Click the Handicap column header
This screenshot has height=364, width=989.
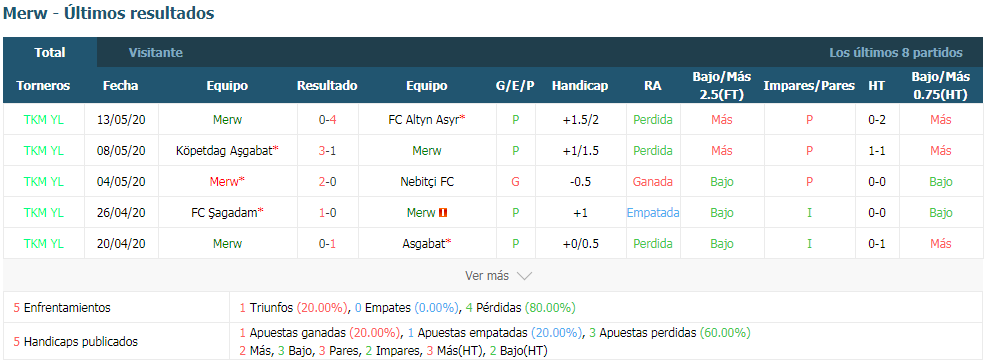click(x=580, y=86)
